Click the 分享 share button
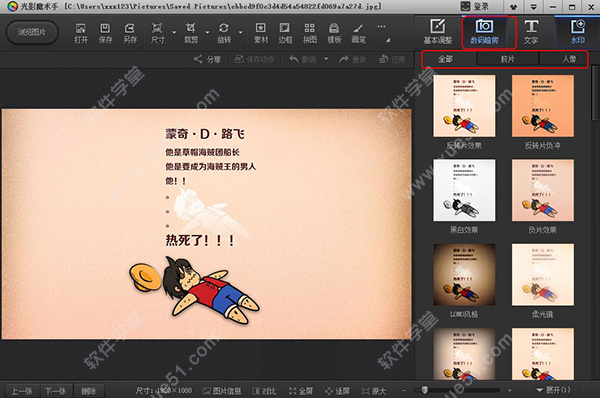The width and height of the screenshot is (600, 398). (x=207, y=59)
